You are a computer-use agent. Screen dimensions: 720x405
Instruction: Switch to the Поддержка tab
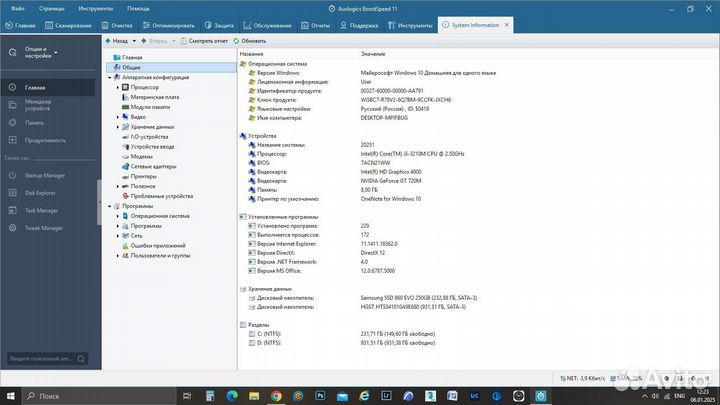(x=359, y=25)
